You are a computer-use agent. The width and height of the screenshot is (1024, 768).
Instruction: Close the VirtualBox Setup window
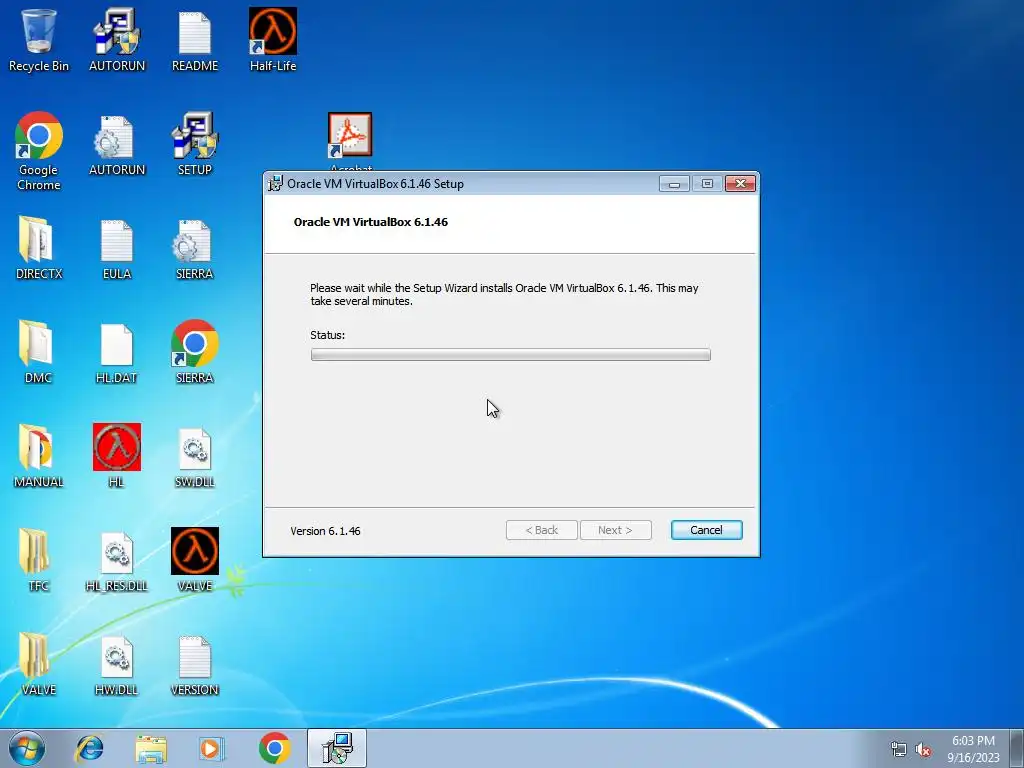[741, 184]
